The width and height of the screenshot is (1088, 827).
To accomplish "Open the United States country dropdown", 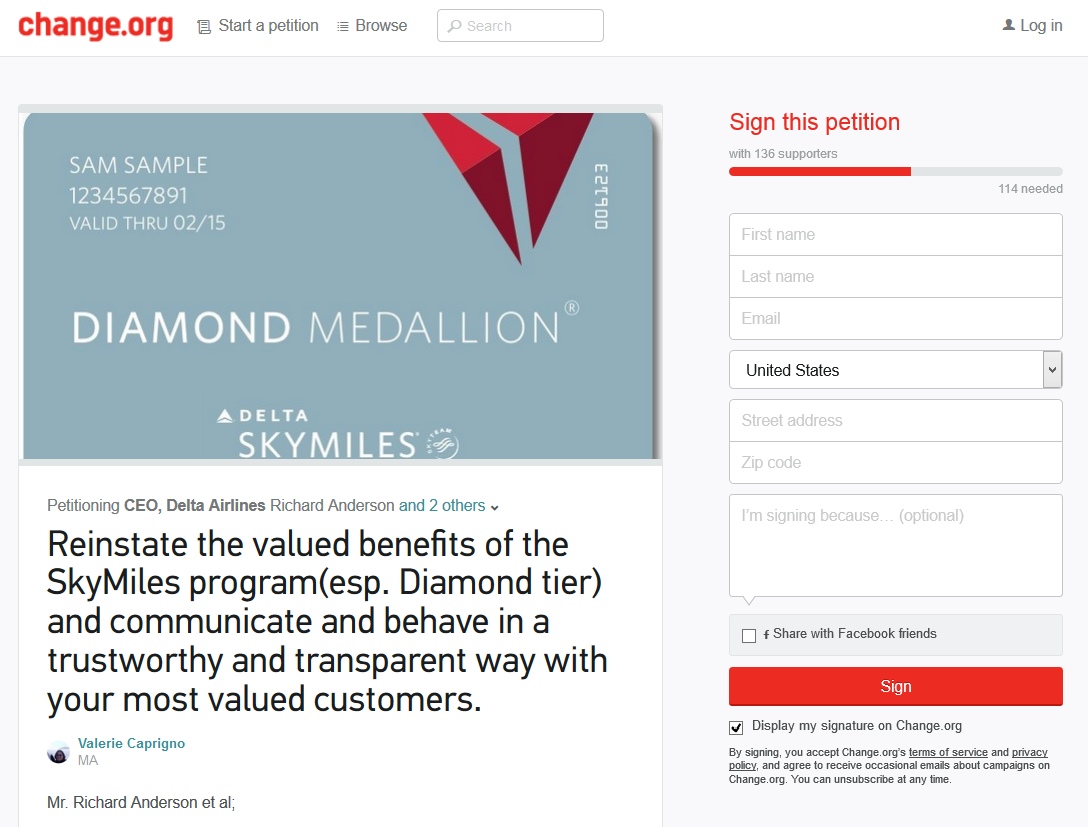I will [x=895, y=370].
